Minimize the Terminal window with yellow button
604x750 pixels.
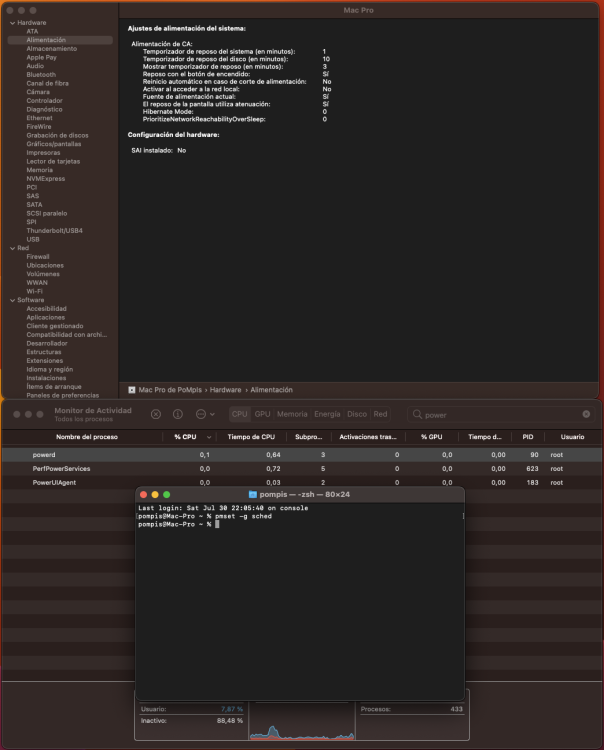click(155, 495)
